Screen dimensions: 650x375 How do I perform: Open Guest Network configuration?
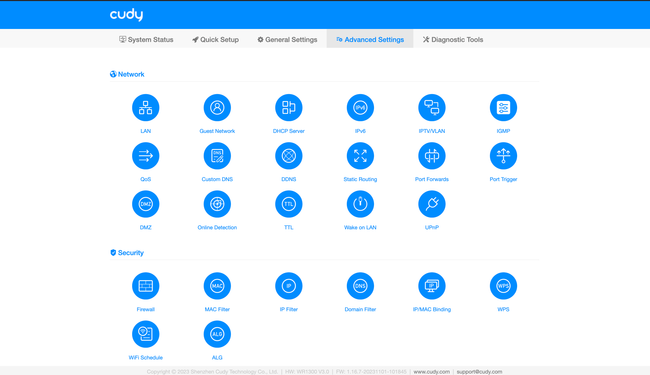coord(217,108)
